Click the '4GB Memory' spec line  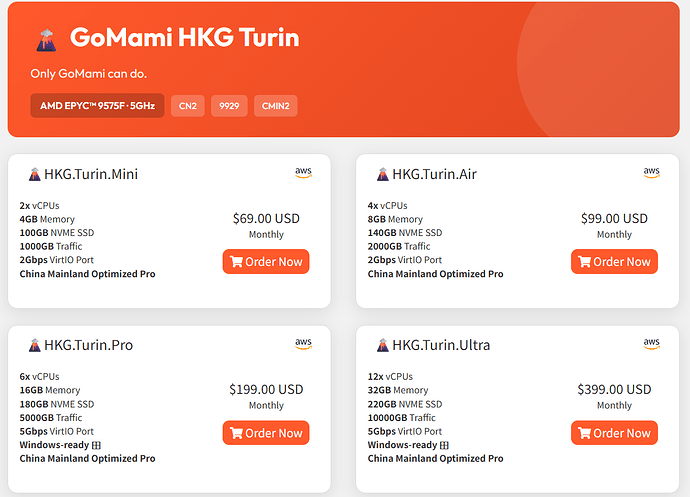coord(47,219)
